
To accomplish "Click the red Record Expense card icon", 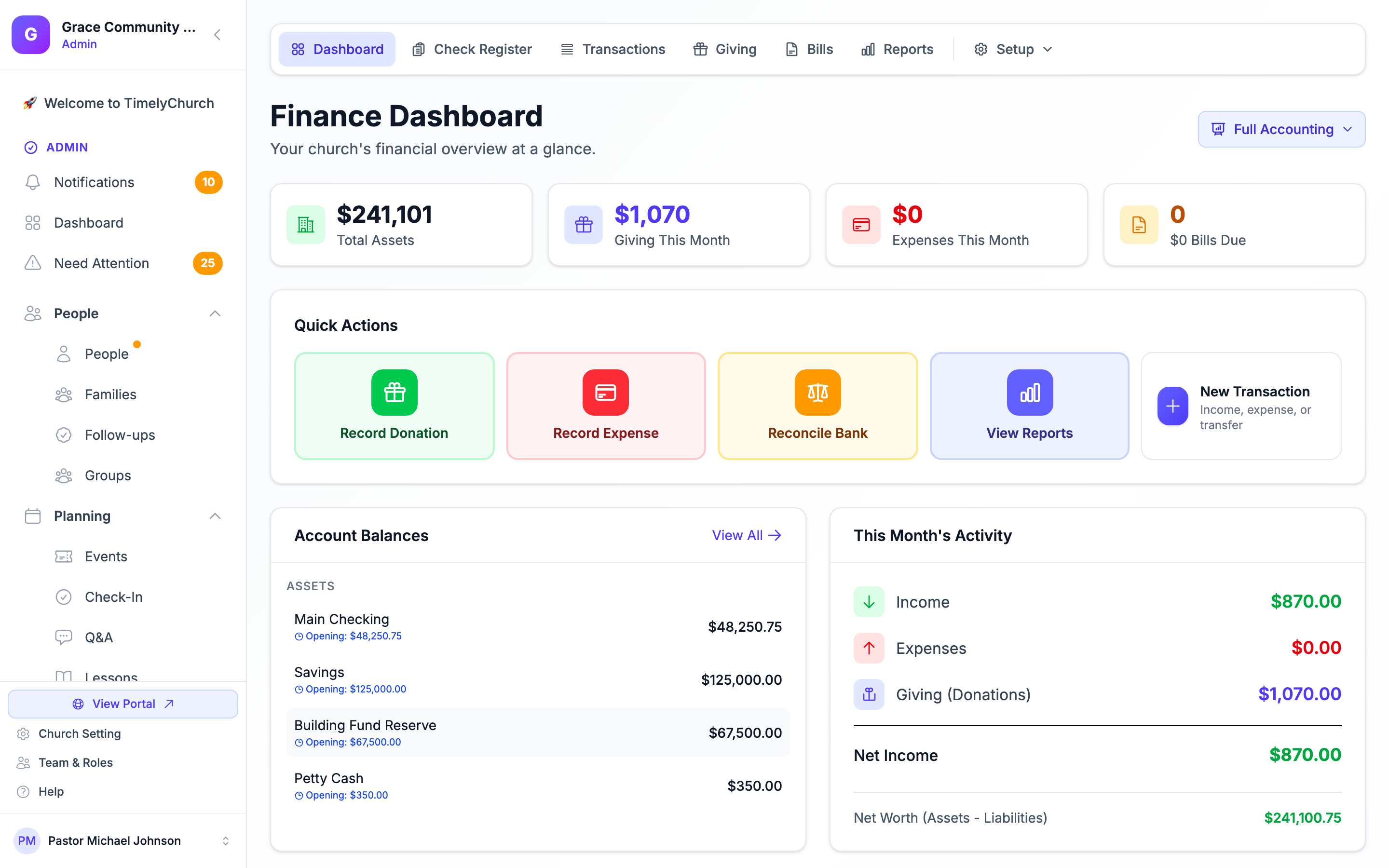I will click(x=606, y=392).
